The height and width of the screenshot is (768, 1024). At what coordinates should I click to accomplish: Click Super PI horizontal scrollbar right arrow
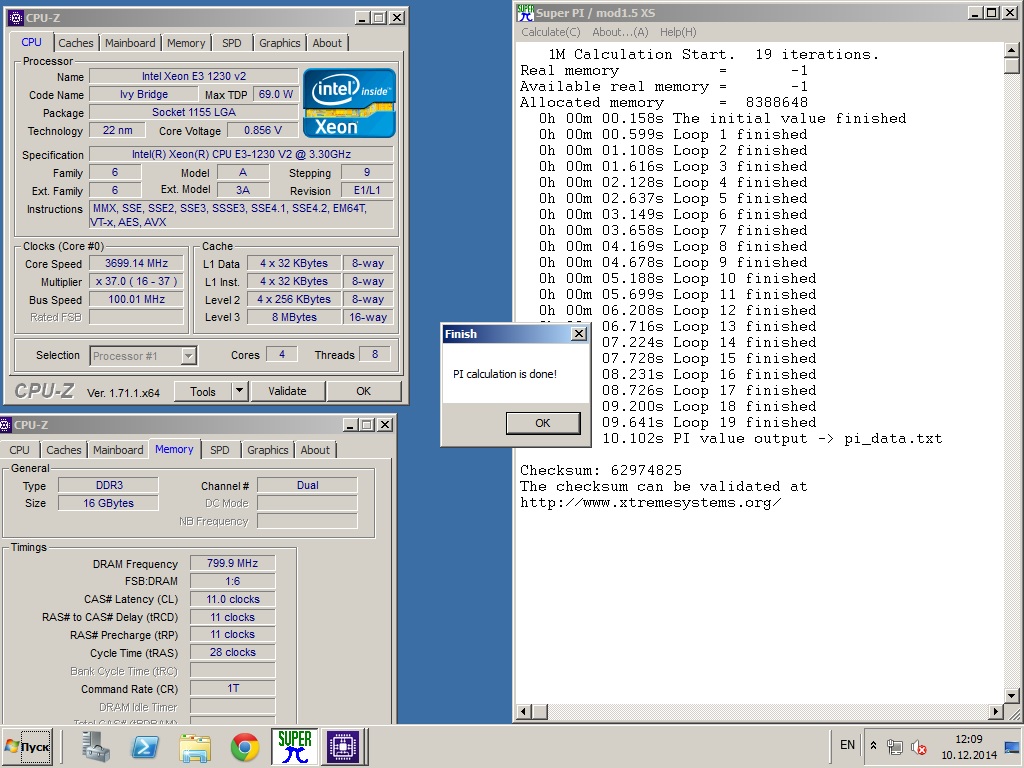[x=995, y=711]
